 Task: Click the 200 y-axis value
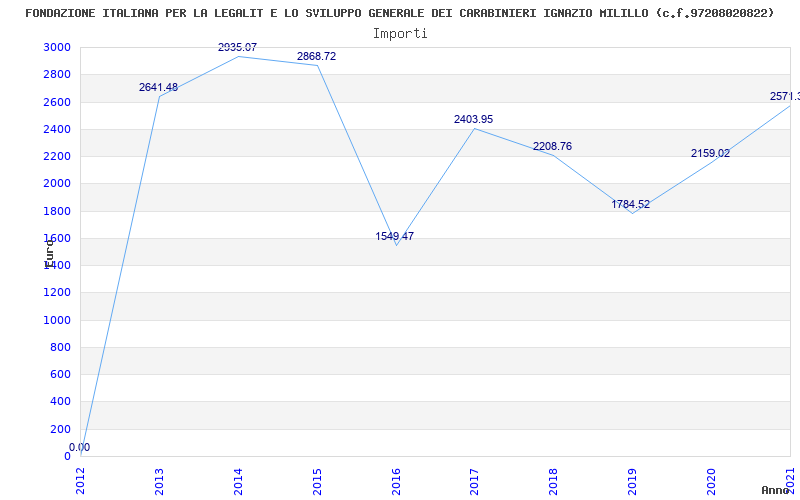click(x=60, y=429)
